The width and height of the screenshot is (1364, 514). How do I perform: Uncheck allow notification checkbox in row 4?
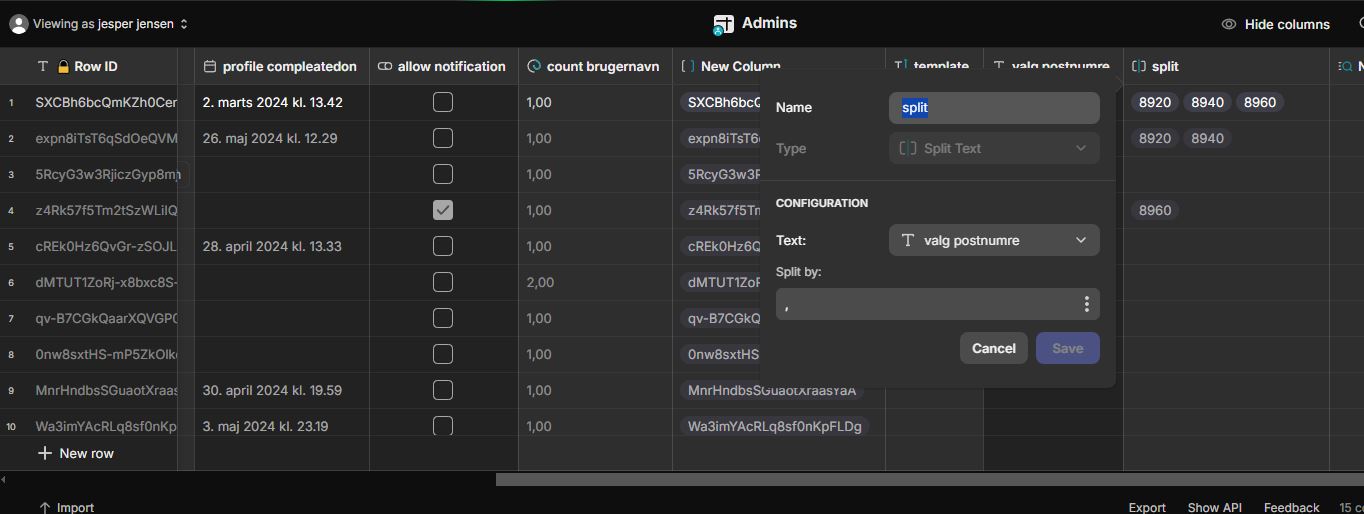pyautogui.click(x=443, y=210)
